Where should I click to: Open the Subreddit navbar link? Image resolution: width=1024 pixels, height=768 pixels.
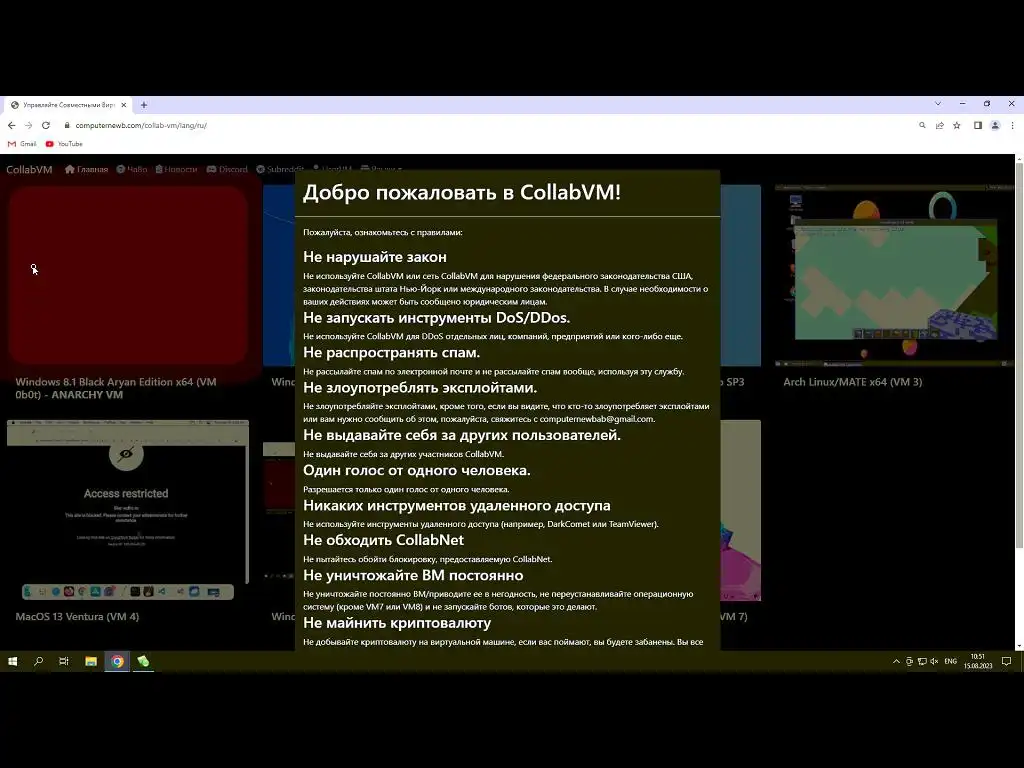pyautogui.click(x=280, y=170)
